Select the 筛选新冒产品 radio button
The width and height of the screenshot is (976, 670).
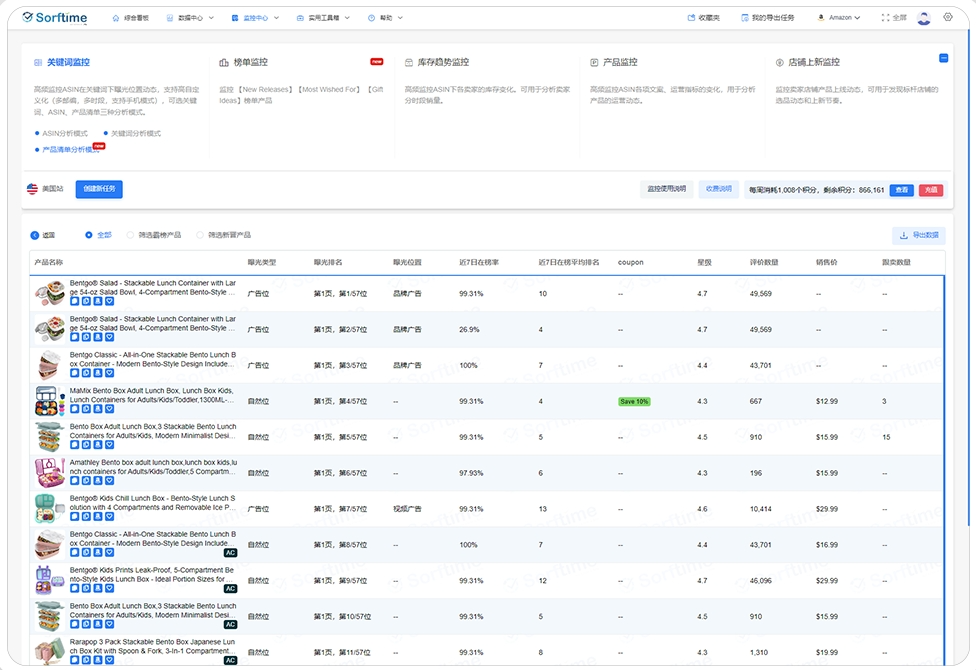(x=200, y=235)
